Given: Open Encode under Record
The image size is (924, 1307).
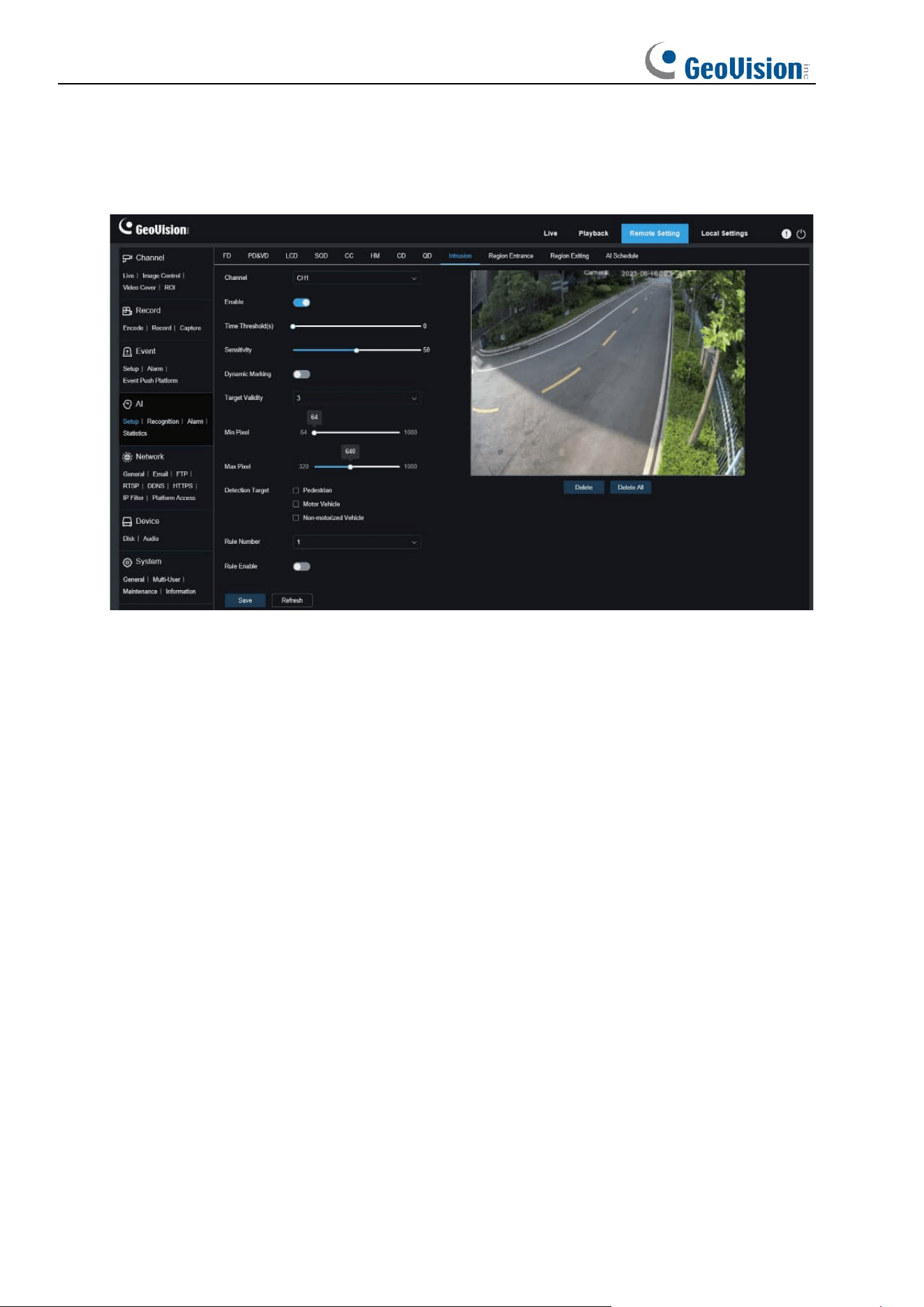Looking at the screenshot, I should (x=133, y=328).
